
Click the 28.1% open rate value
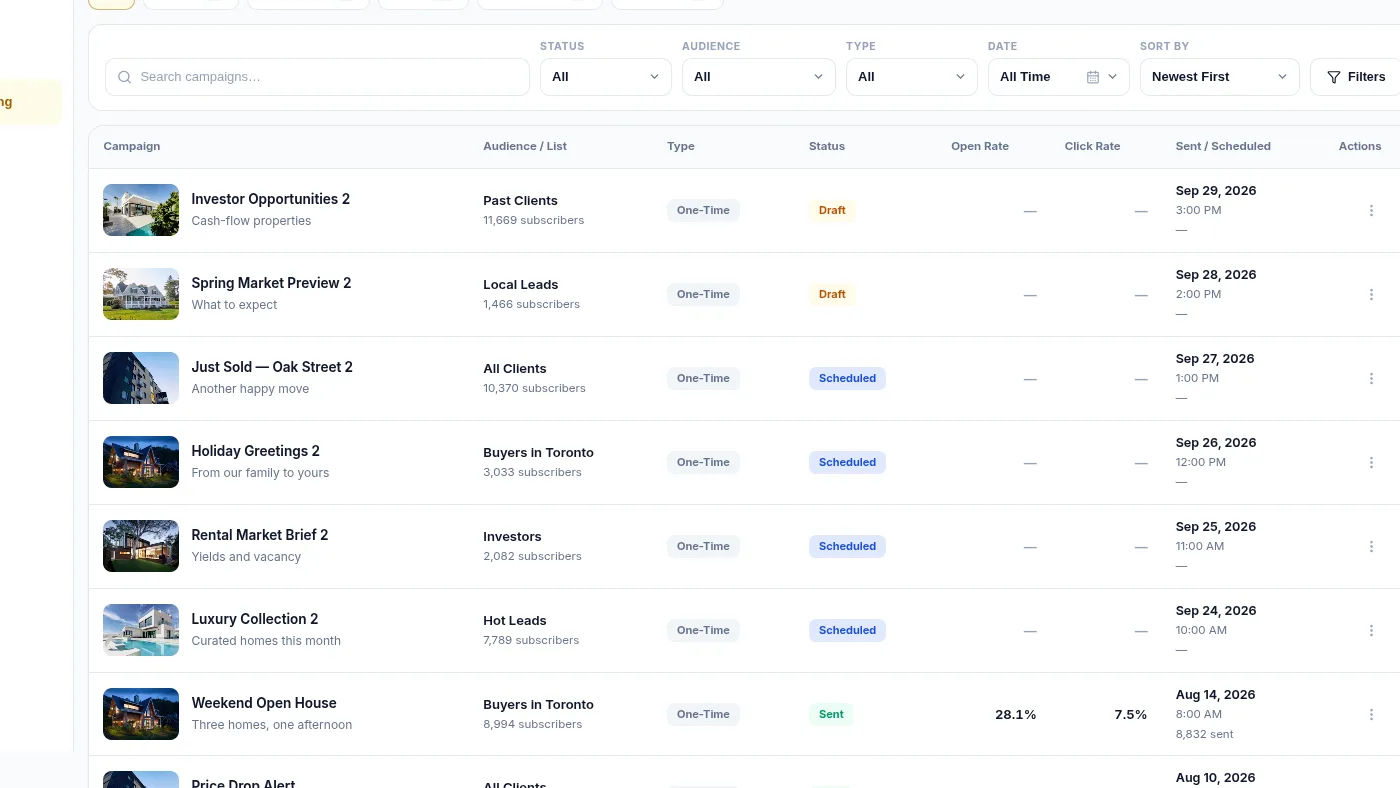[1015, 714]
